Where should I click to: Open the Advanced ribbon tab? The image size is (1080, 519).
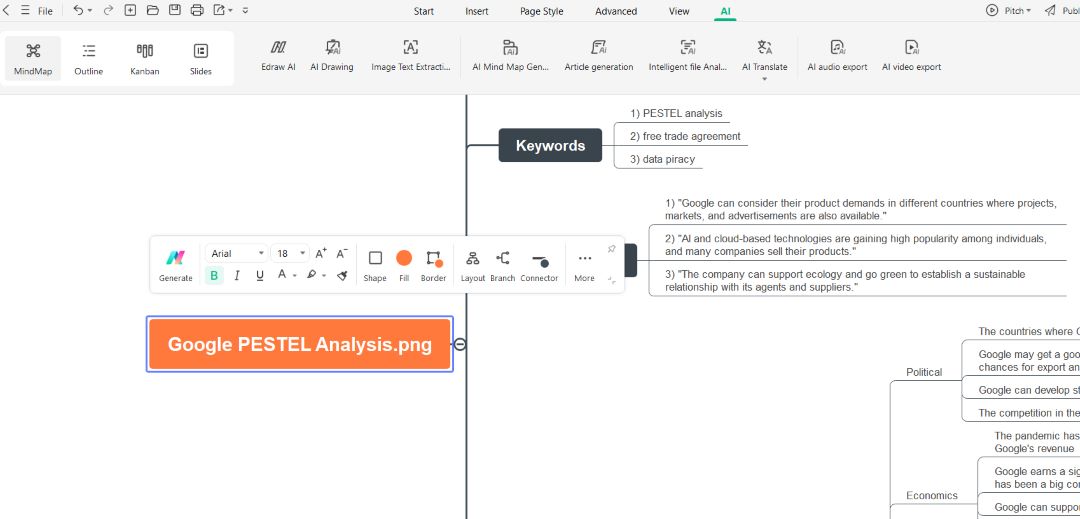[616, 11]
